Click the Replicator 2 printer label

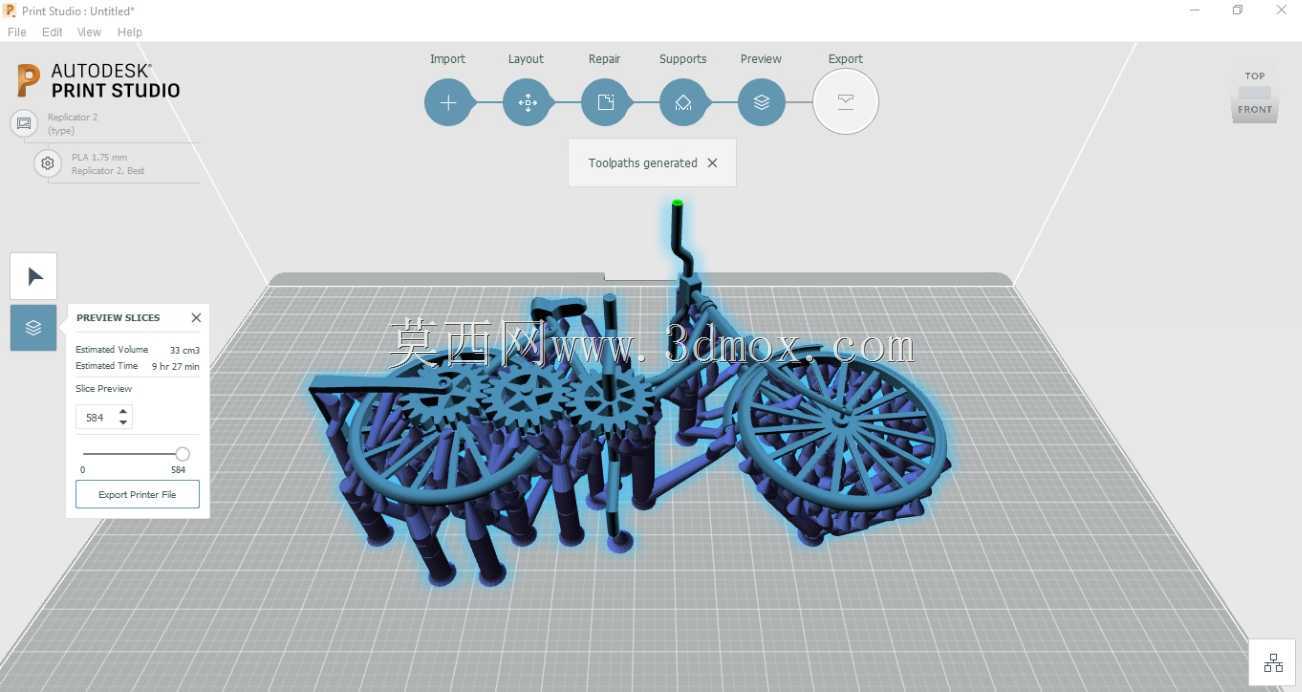73,117
